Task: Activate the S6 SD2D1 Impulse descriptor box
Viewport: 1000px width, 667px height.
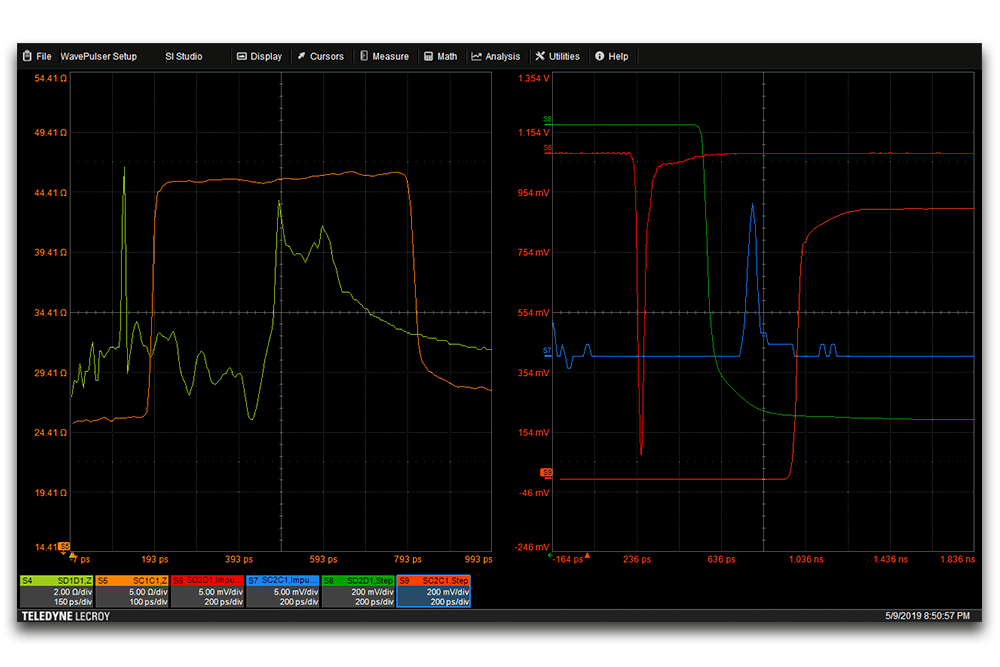Action: pos(208,591)
